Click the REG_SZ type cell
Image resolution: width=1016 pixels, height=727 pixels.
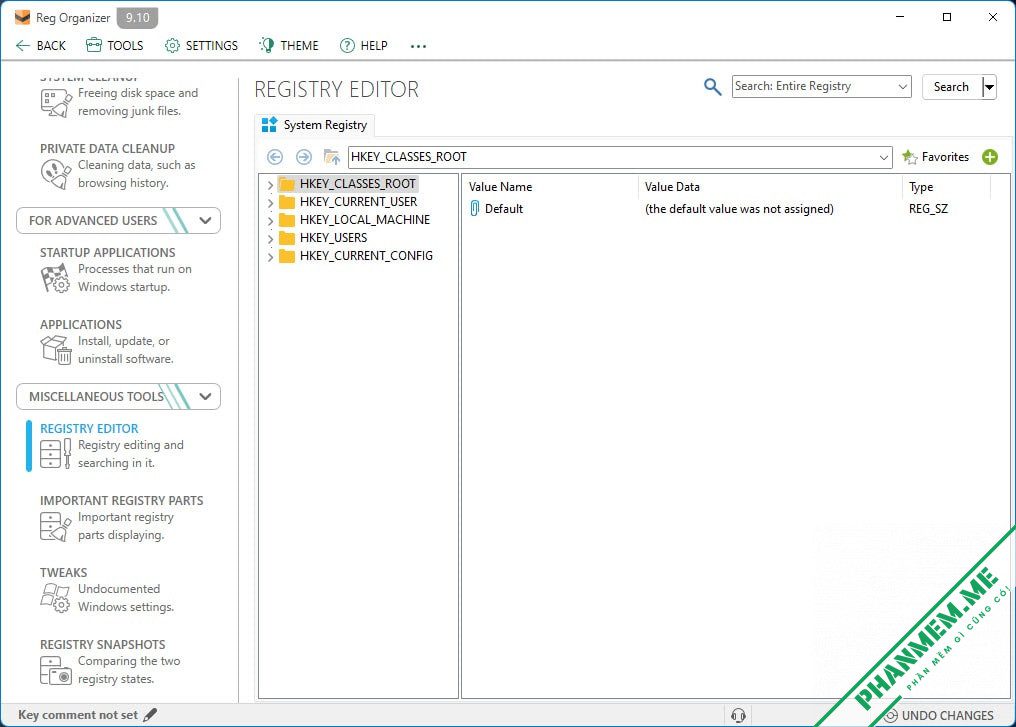coord(928,209)
